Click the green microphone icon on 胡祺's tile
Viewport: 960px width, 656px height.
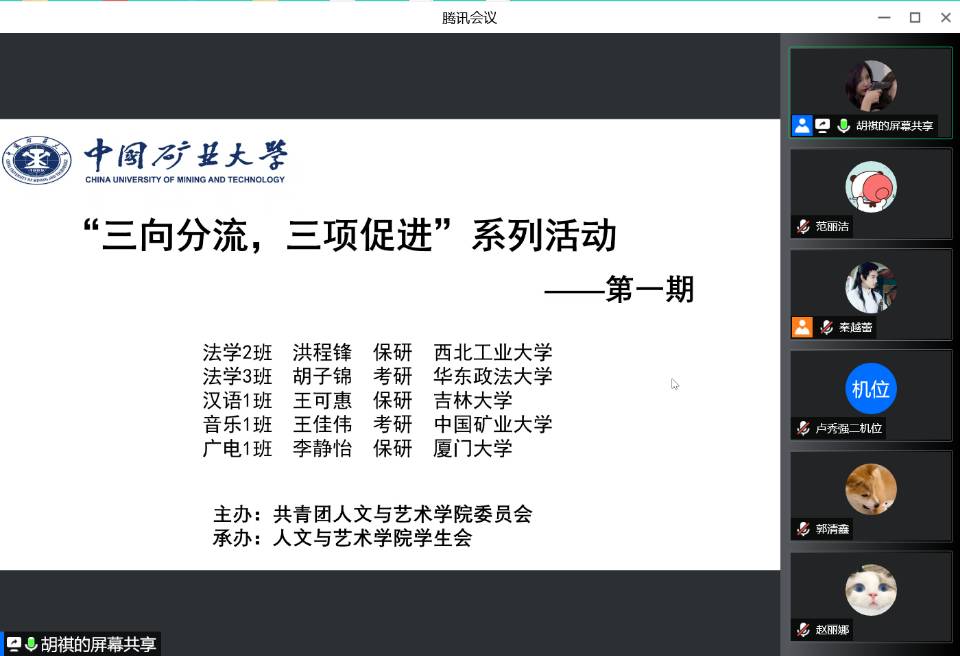click(844, 126)
